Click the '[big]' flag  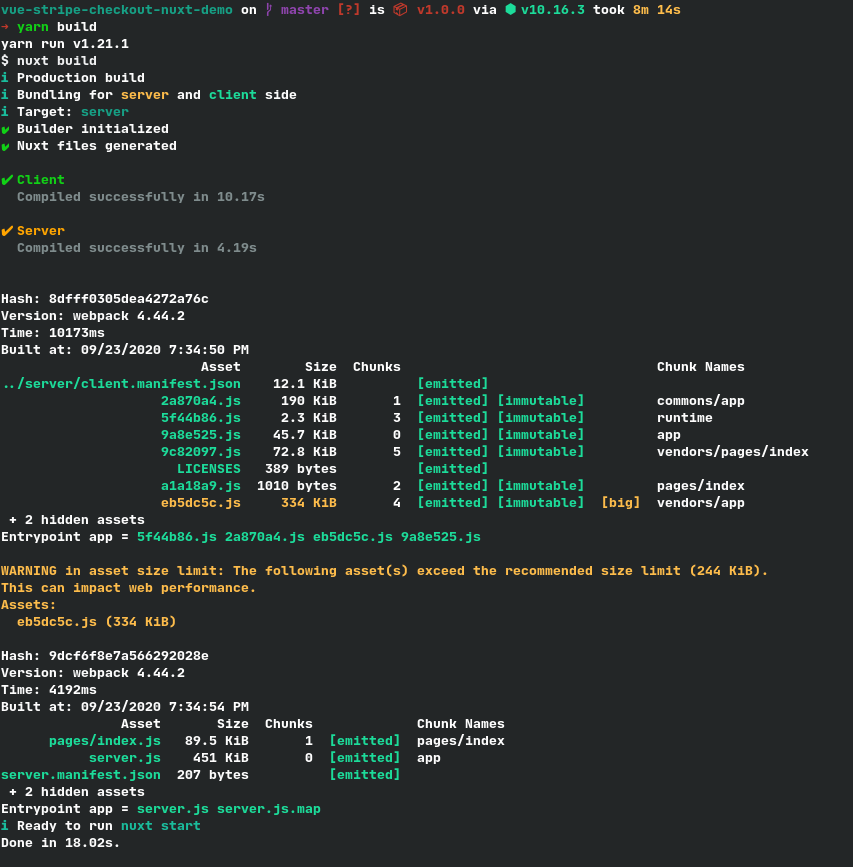pos(621,503)
